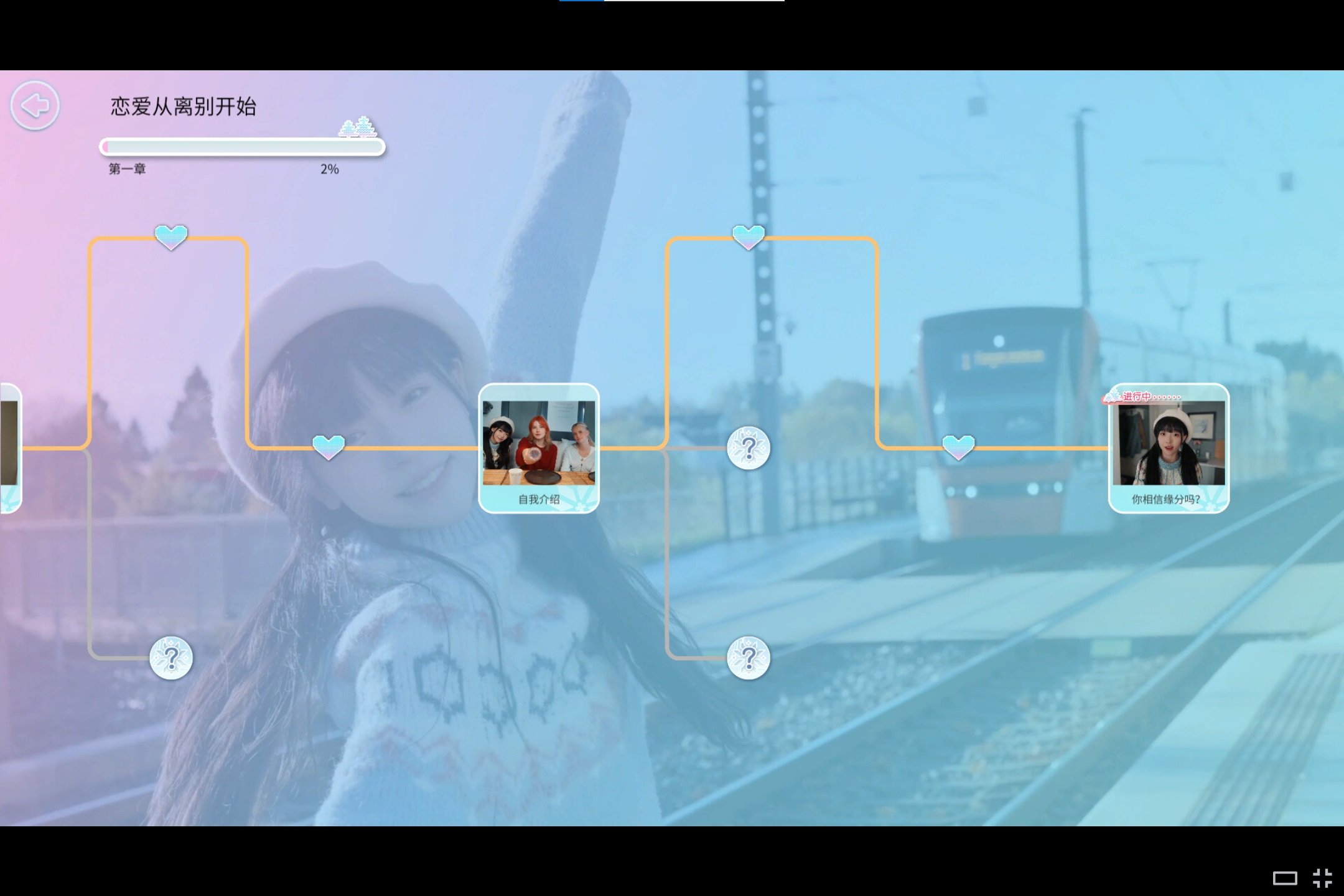Click the snowy tree marker on progress bar
Screen dimensions: 1344x896
(x=358, y=127)
